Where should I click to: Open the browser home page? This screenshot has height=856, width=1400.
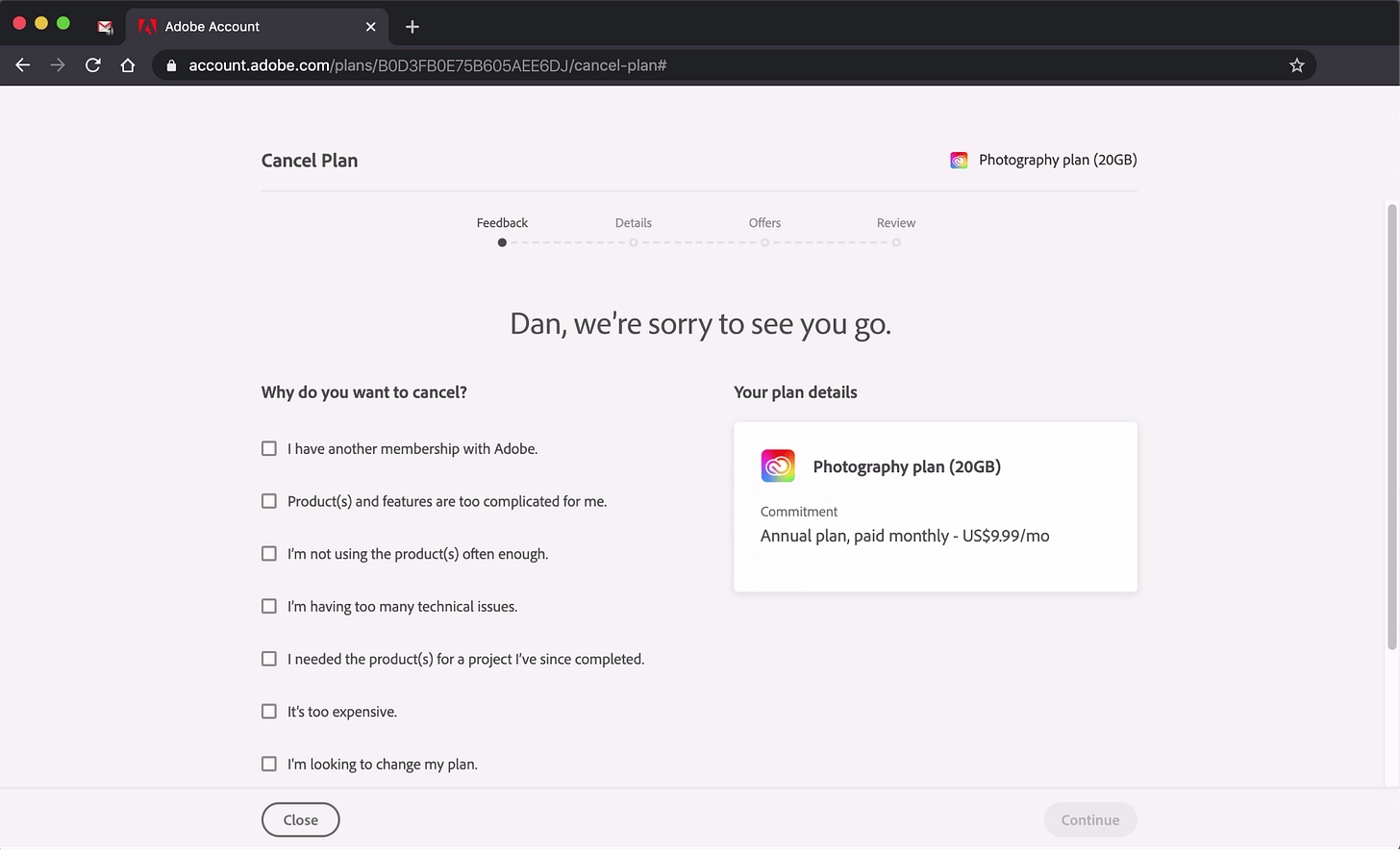click(128, 65)
